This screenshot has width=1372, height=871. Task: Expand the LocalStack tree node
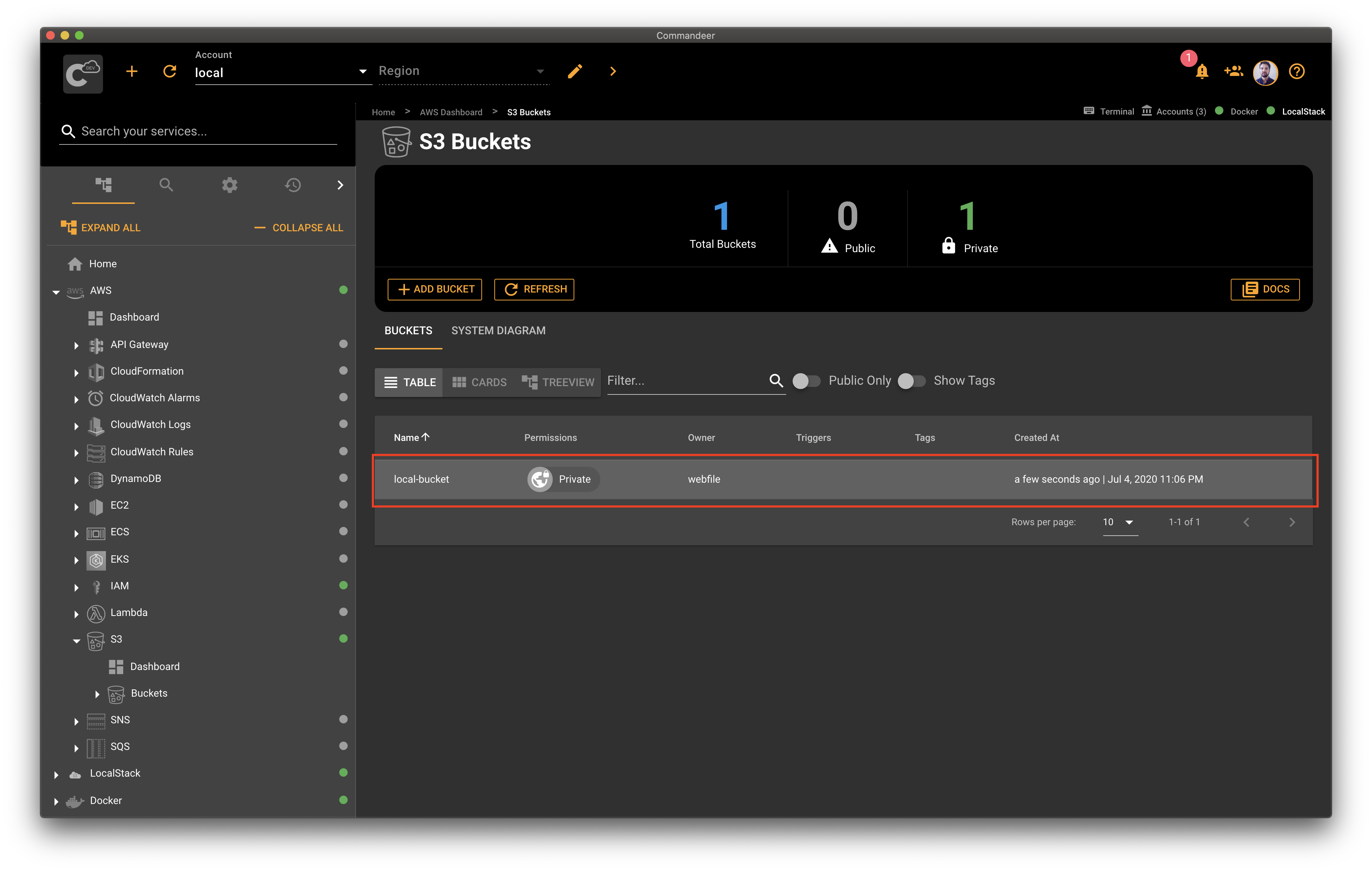(x=56, y=775)
